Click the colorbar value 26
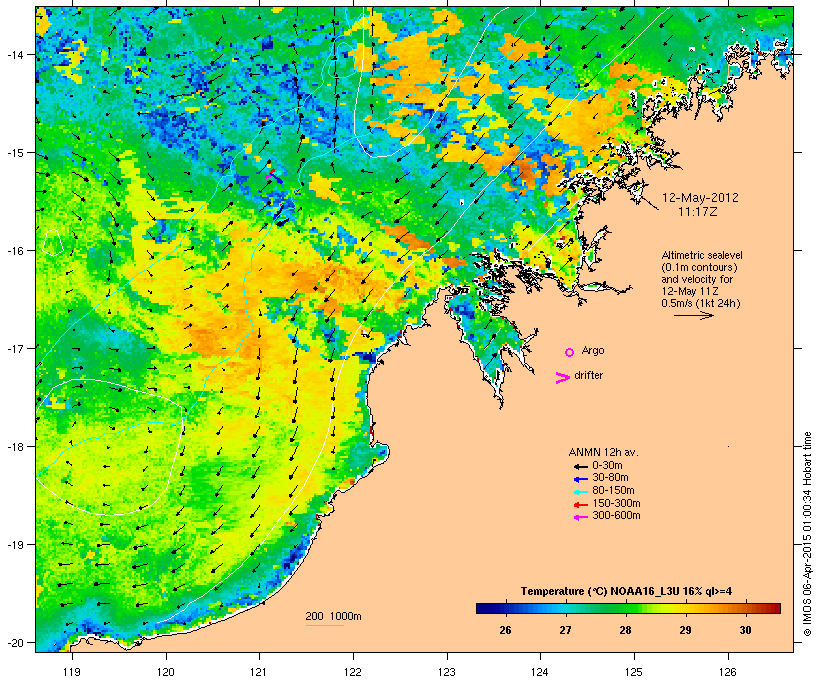Screen dimensions: 820x680 click(x=505, y=630)
